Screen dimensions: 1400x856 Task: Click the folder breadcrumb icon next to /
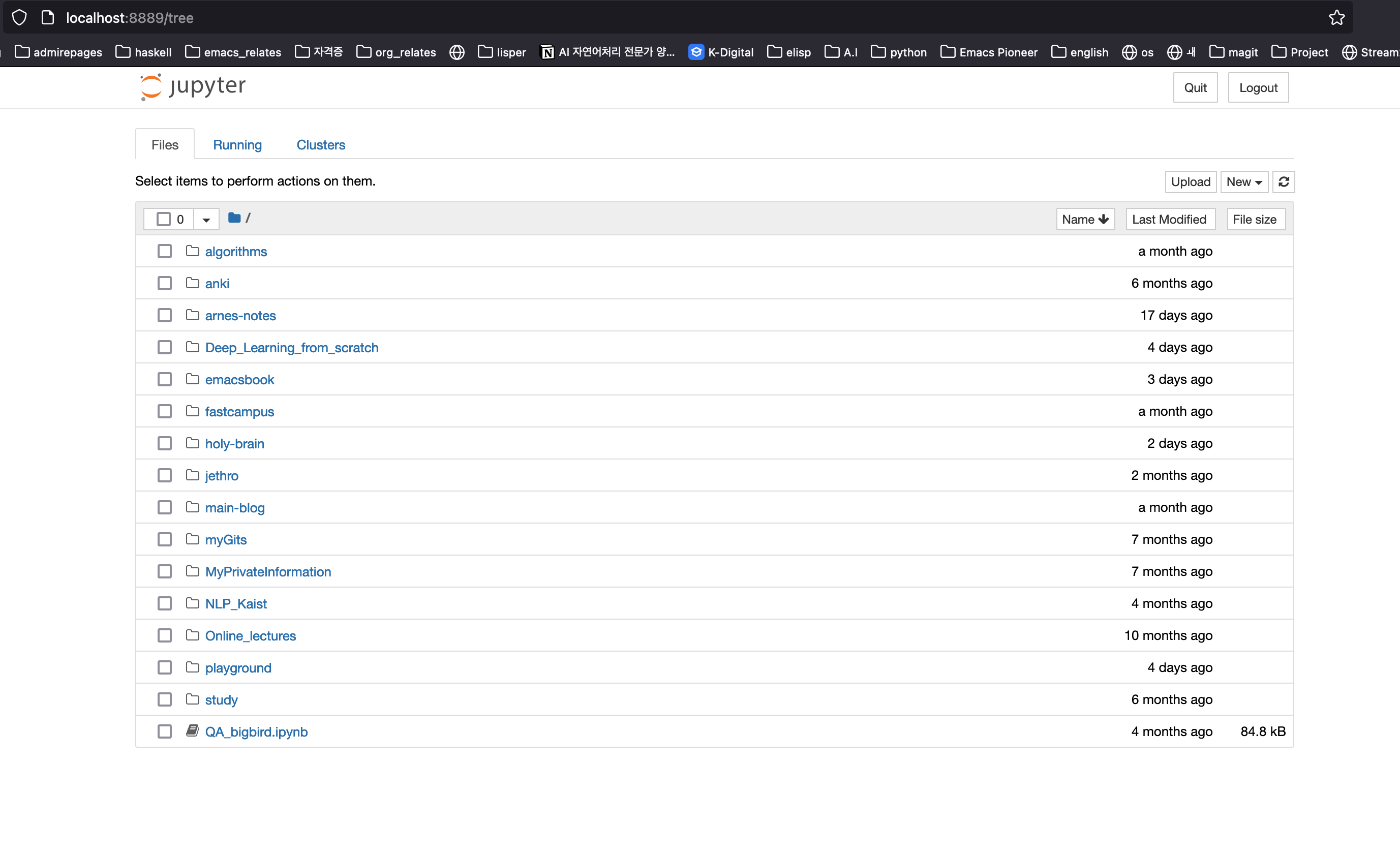click(x=234, y=218)
